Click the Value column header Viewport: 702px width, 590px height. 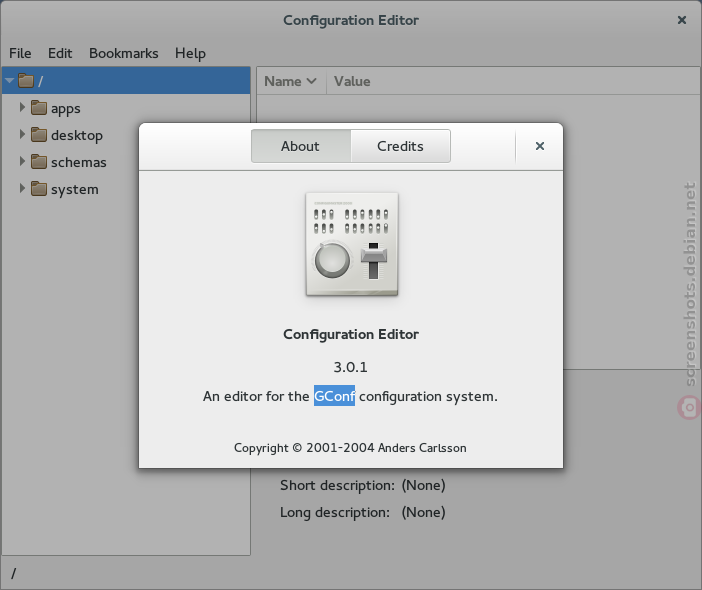pos(352,81)
